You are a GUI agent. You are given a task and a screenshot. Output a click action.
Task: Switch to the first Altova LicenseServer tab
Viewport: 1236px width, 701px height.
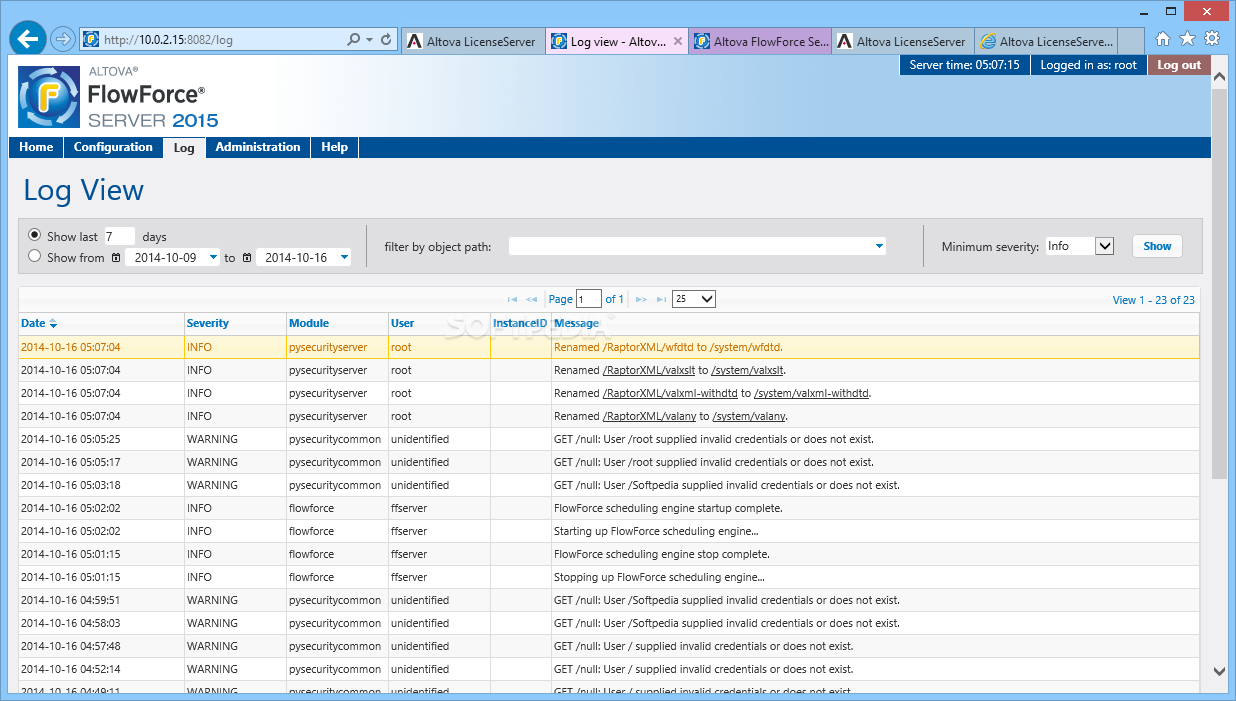[x=474, y=42]
